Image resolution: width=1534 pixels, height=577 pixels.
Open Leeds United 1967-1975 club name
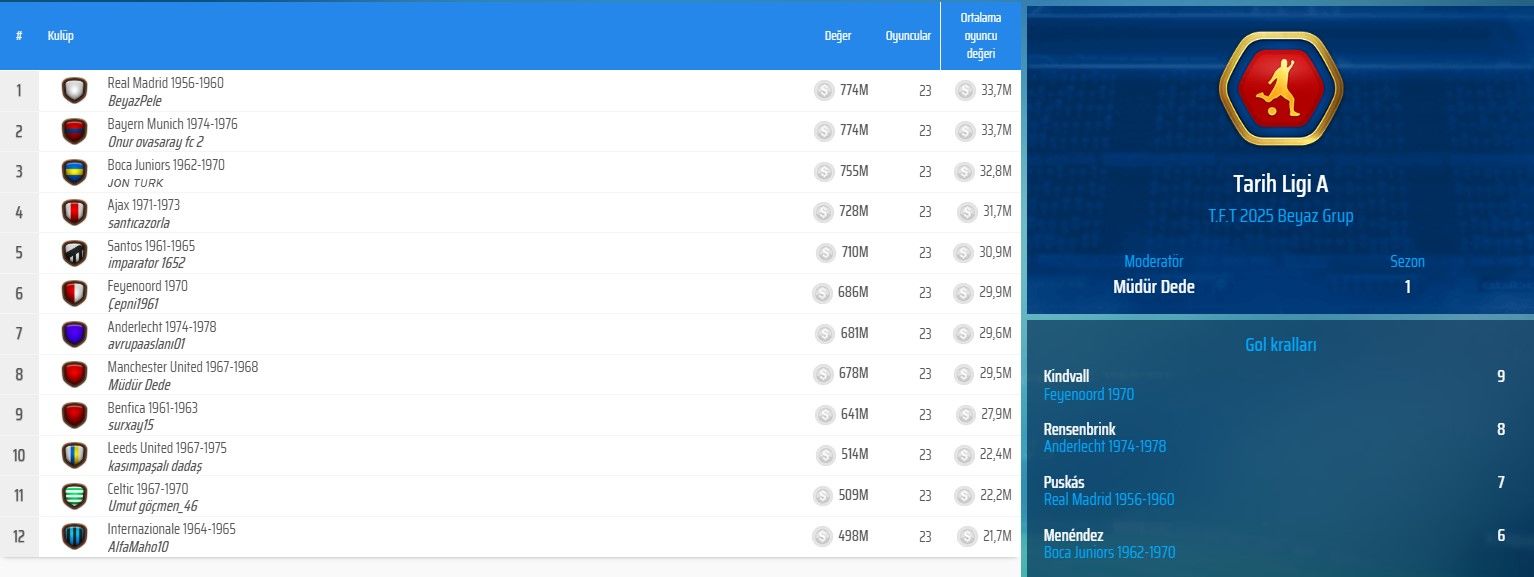167,448
